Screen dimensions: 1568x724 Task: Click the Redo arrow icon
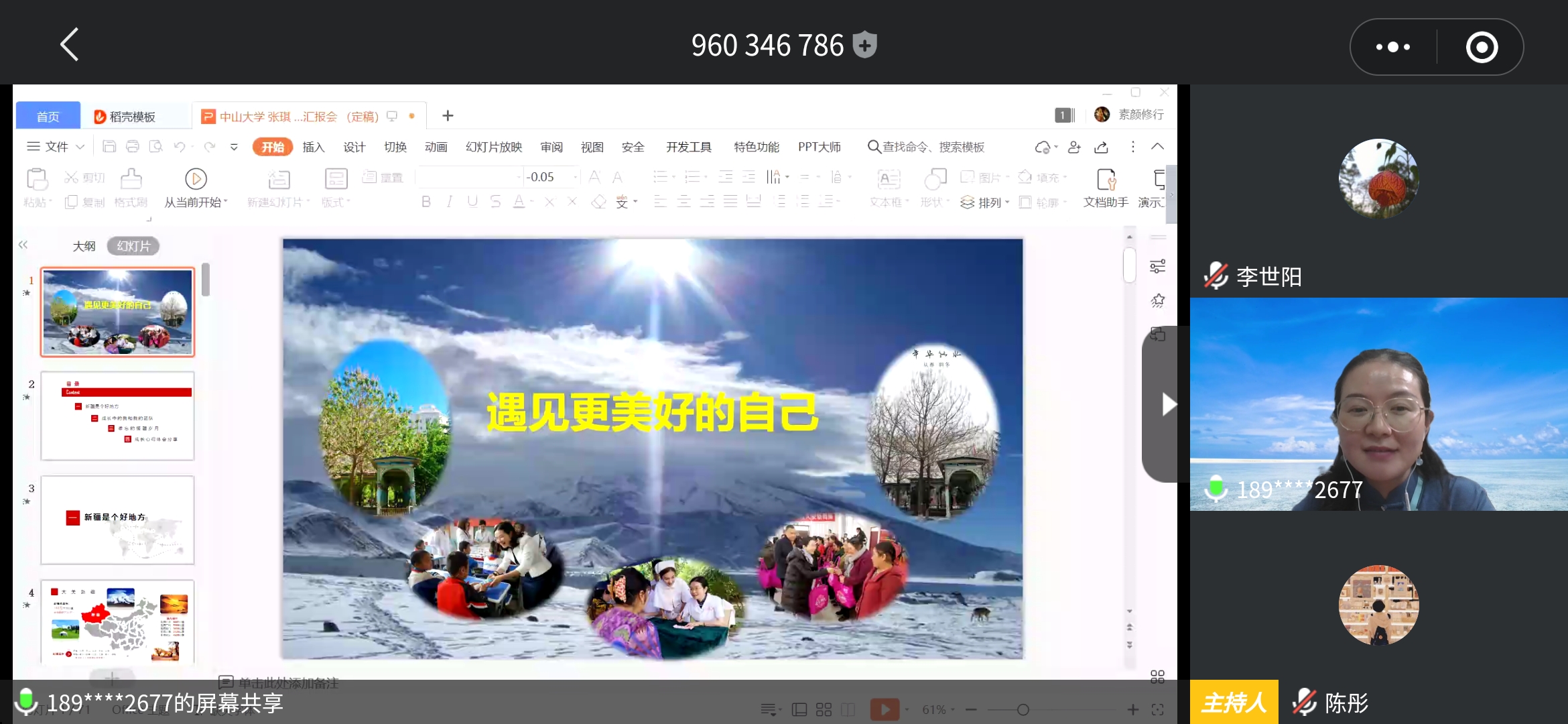210,147
